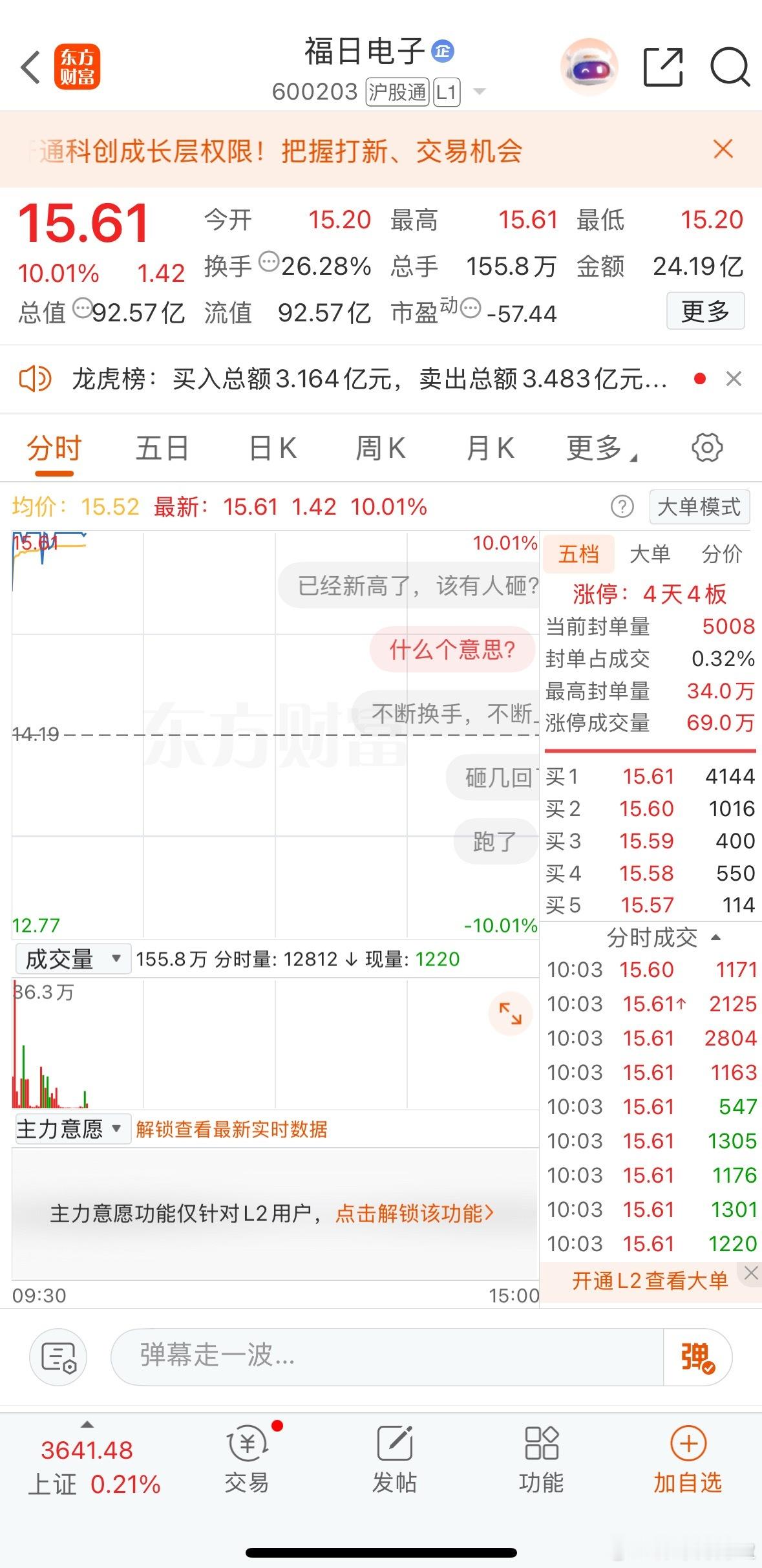The height and width of the screenshot is (1568, 762).
Task: Tap the 买1 15.61 order row
Action: pyautogui.click(x=650, y=776)
